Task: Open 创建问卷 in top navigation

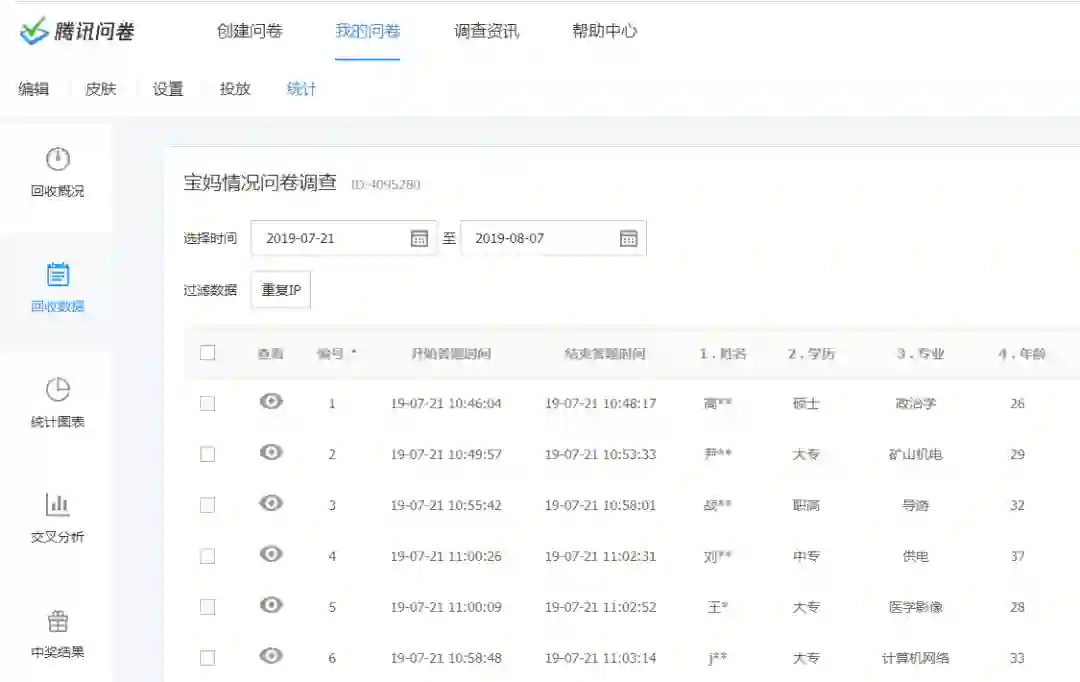Action: (250, 31)
